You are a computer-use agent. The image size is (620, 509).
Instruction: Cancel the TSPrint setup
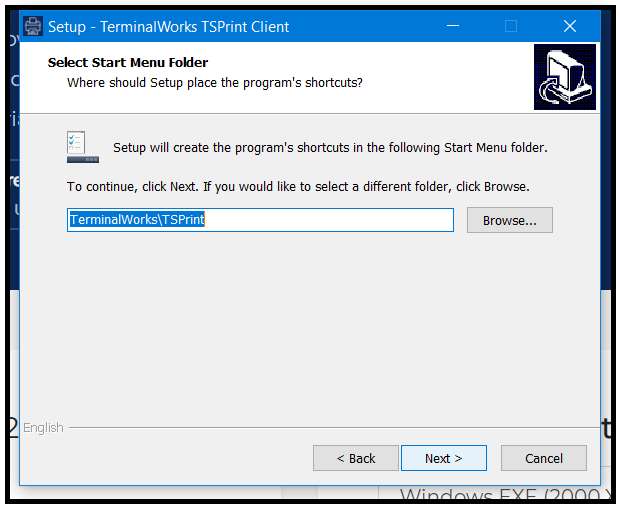(544, 458)
